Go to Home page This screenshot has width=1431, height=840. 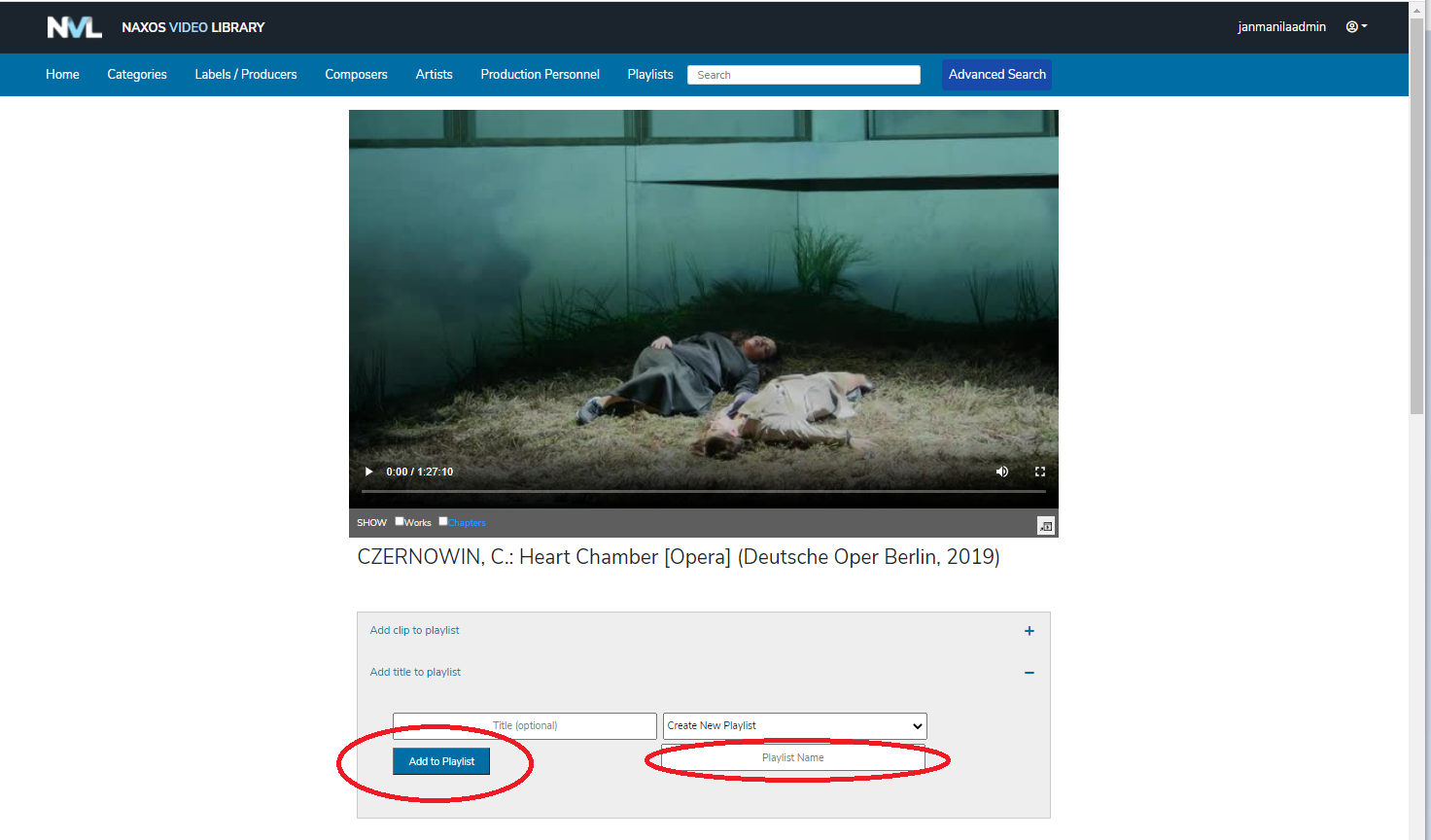(x=62, y=74)
